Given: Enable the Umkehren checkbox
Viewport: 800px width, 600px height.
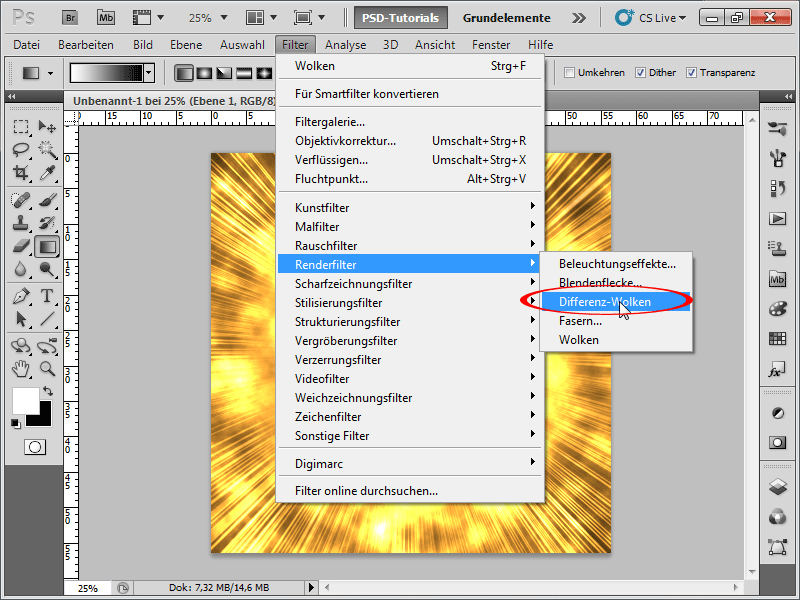Looking at the screenshot, I should 569,72.
